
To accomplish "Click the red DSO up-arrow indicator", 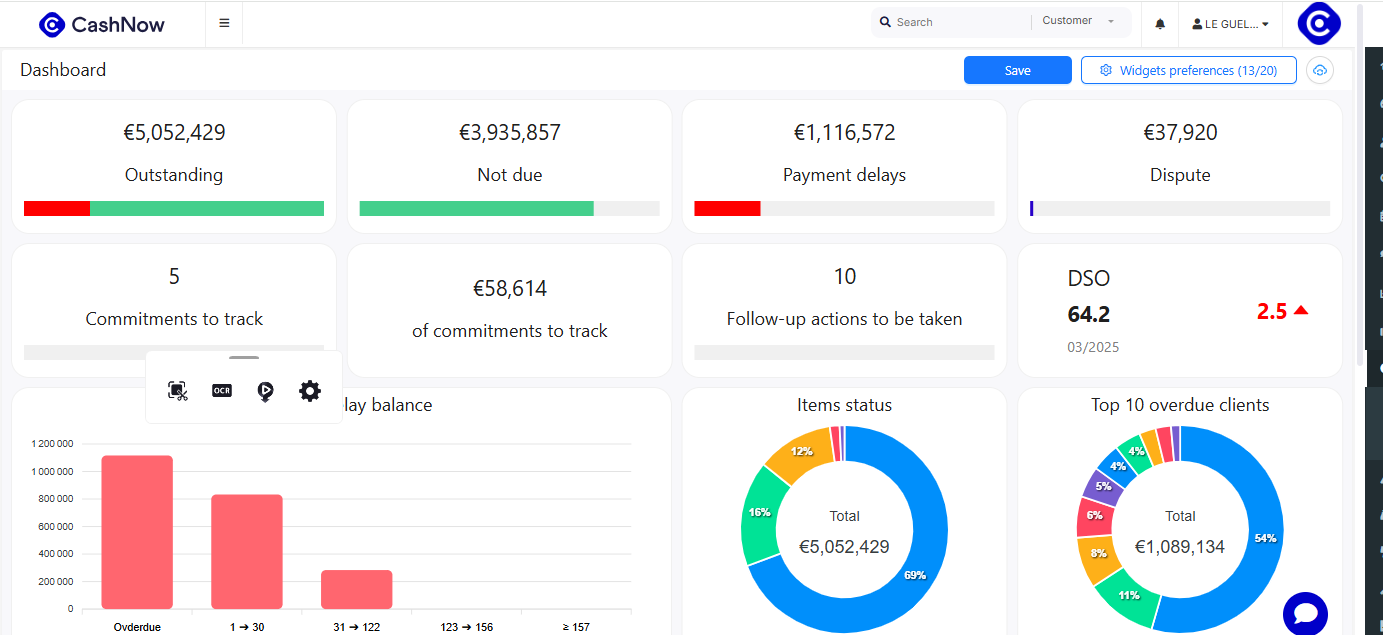I will tap(1301, 311).
